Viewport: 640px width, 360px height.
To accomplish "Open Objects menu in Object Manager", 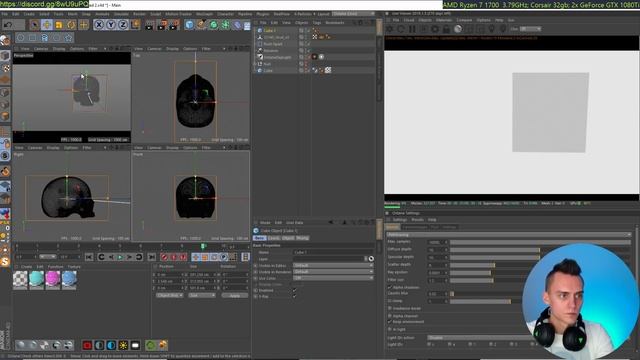I will tap(302, 23).
